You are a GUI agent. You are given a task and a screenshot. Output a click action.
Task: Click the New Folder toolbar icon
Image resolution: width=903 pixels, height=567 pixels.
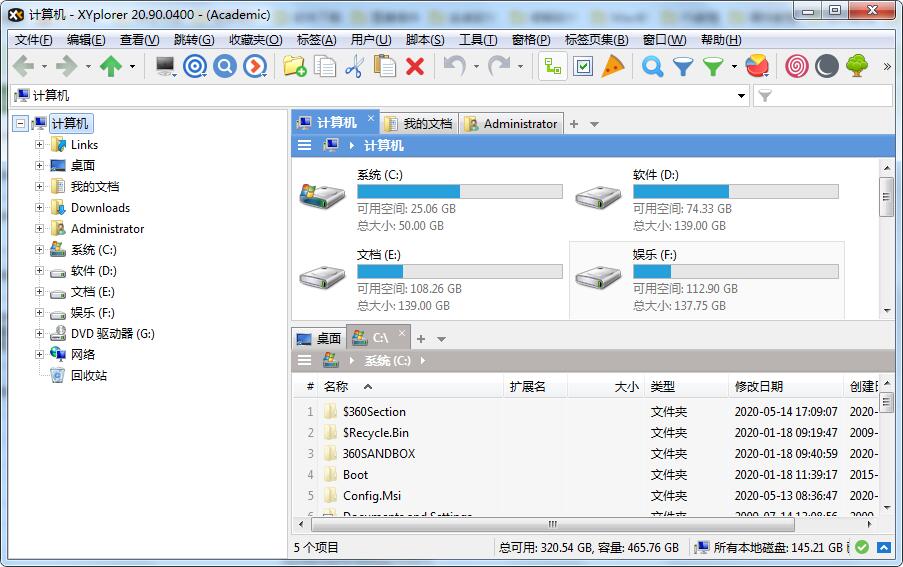pyautogui.click(x=294, y=67)
